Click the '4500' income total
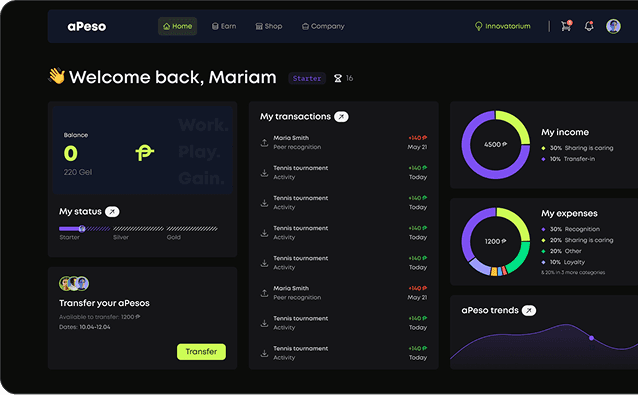The width and height of the screenshot is (638, 395). [x=495, y=144]
